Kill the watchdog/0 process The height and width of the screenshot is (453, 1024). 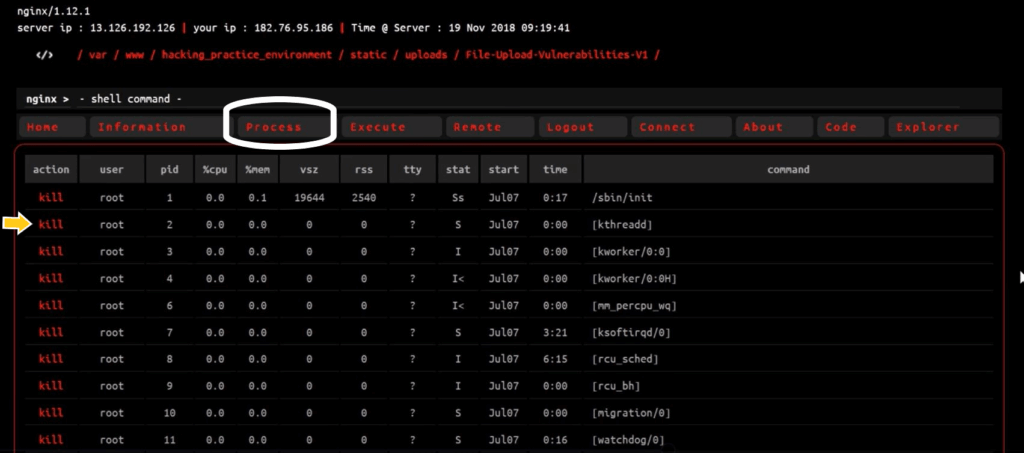coord(51,439)
